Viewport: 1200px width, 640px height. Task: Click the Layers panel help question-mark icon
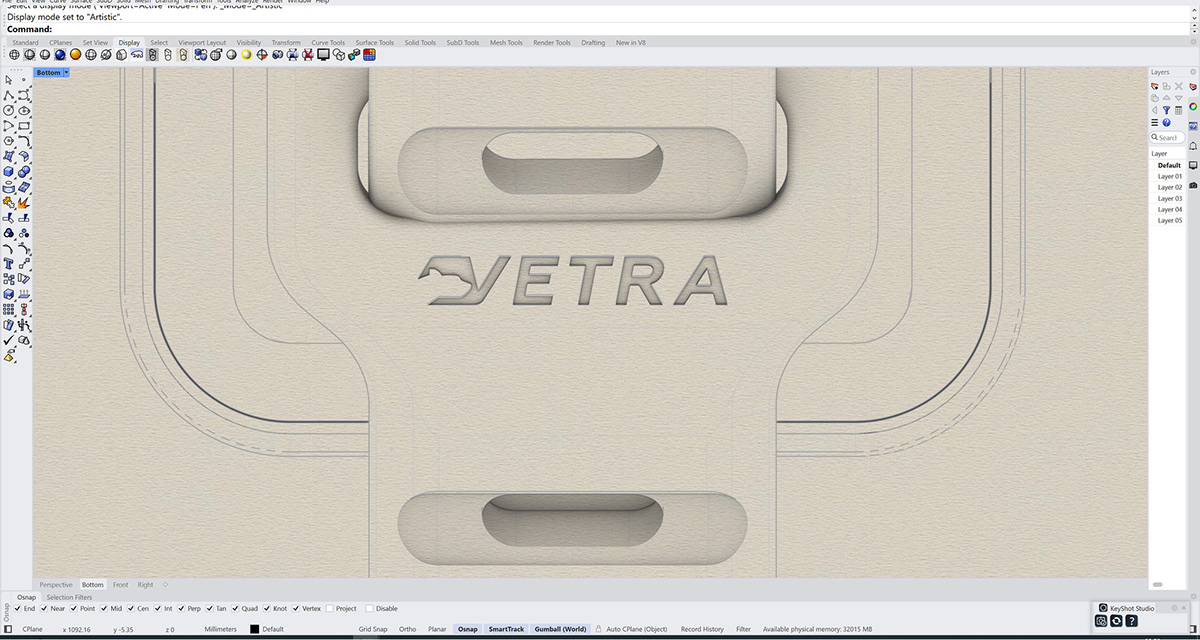(x=1167, y=122)
